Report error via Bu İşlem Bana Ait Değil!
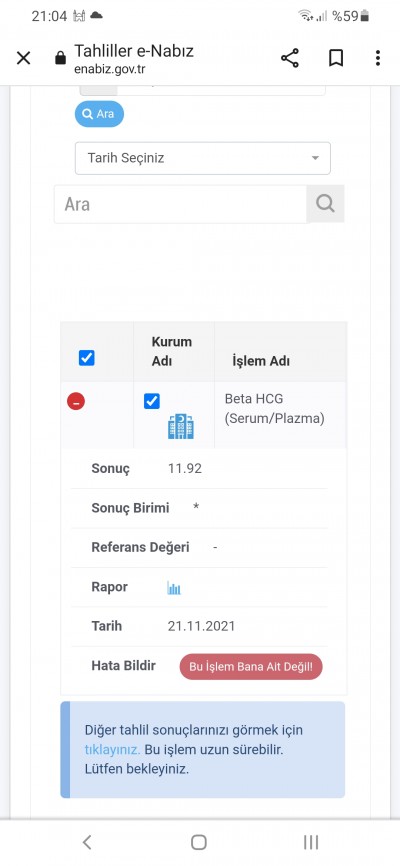Viewport: 400px width, 866px height. [251, 667]
